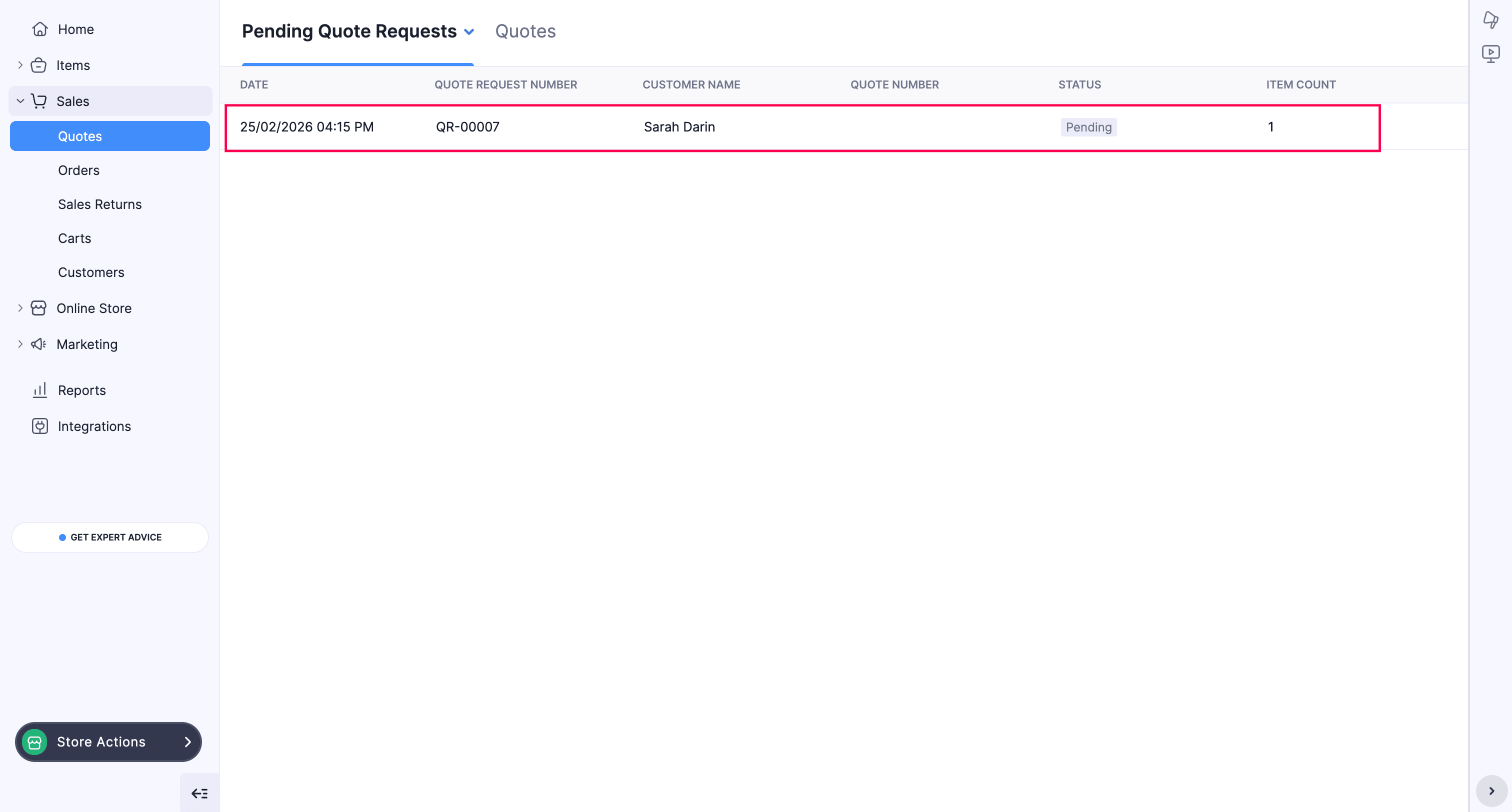This screenshot has height=812, width=1512.
Task: Open the Store Actions button
Action: (108, 741)
